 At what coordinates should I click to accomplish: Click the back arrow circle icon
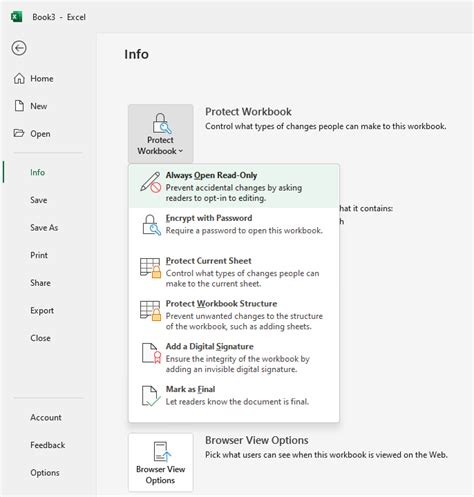pos(19,48)
